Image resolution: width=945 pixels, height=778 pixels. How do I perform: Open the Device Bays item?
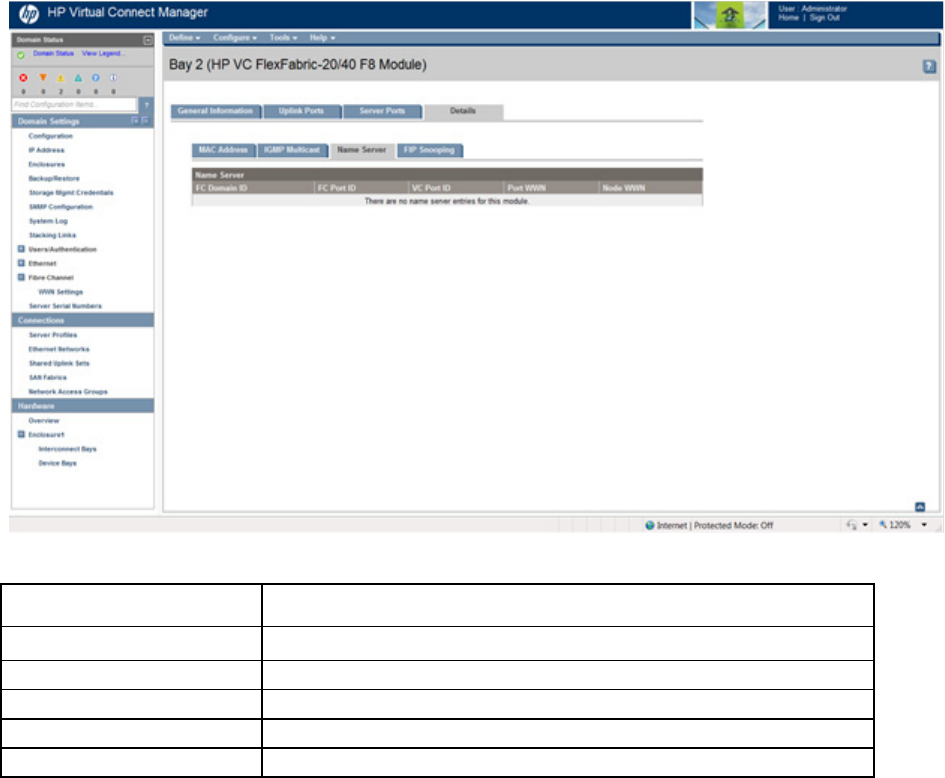click(58, 463)
